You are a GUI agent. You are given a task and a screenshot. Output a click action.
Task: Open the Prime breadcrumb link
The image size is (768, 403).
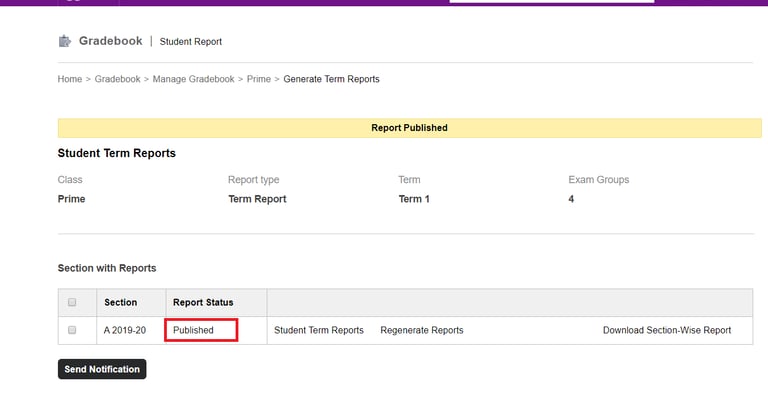[x=259, y=79]
